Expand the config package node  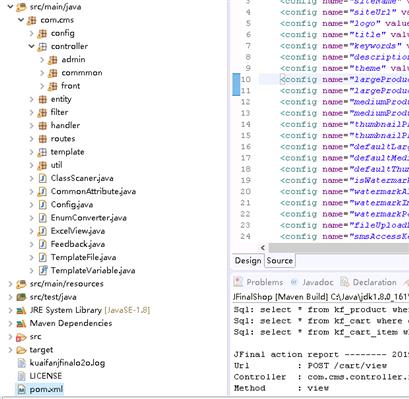(x=31, y=33)
